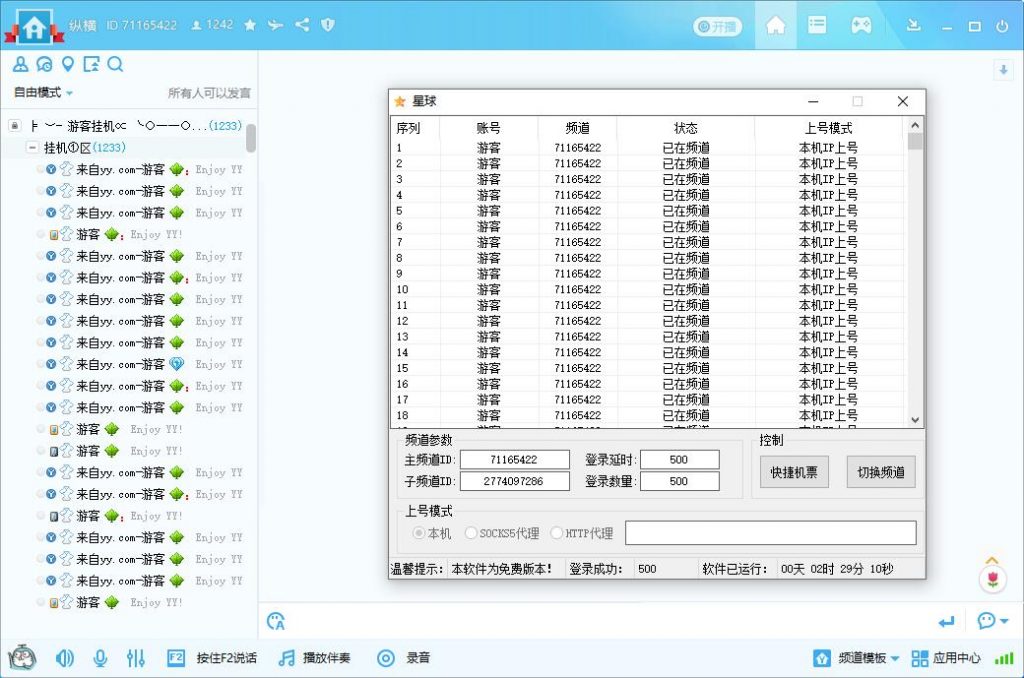The height and width of the screenshot is (678, 1024).
Task: Share the channel using the share icon
Action: pos(302,25)
